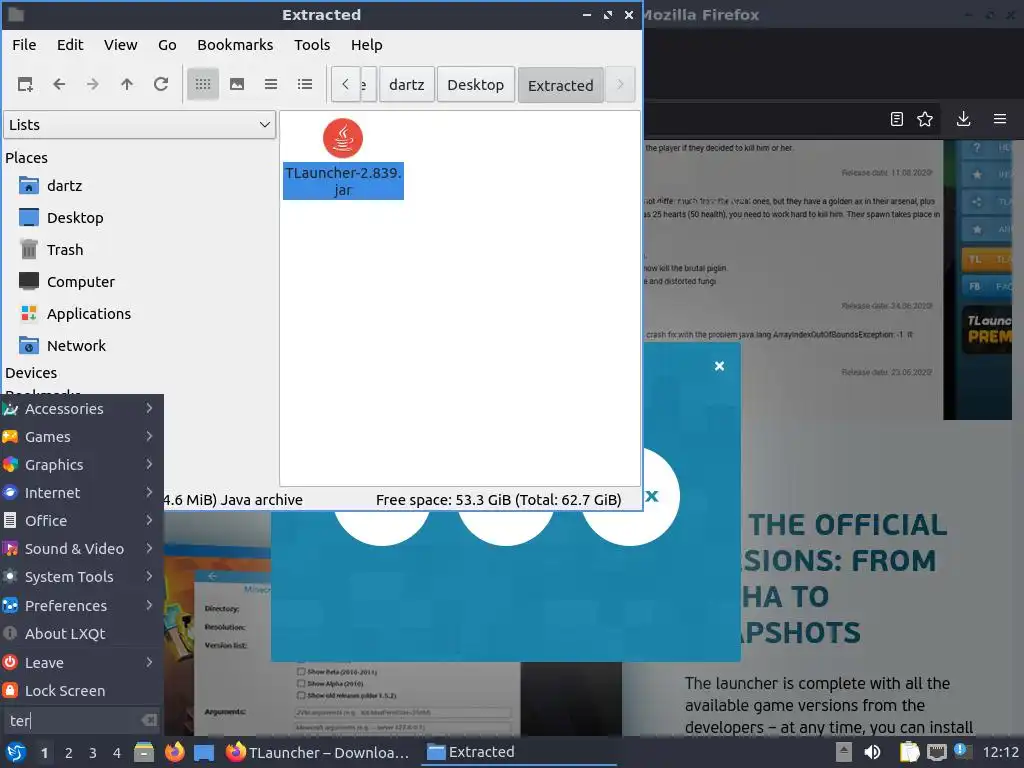Screen dimensions: 1024x768
Task: Switch to workspace 2
Action: tap(69, 753)
